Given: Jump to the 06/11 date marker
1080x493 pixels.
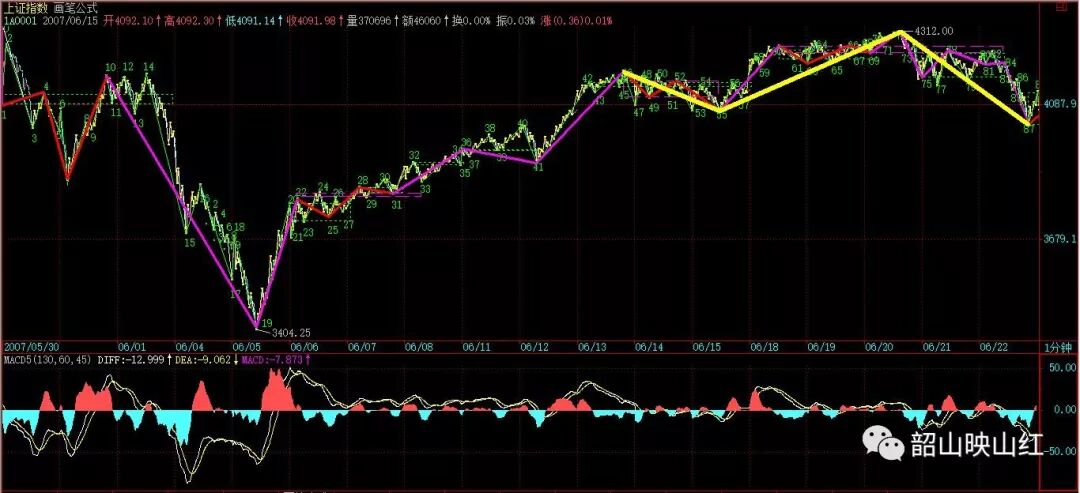Looking at the screenshot, I should tap(477, 345).
